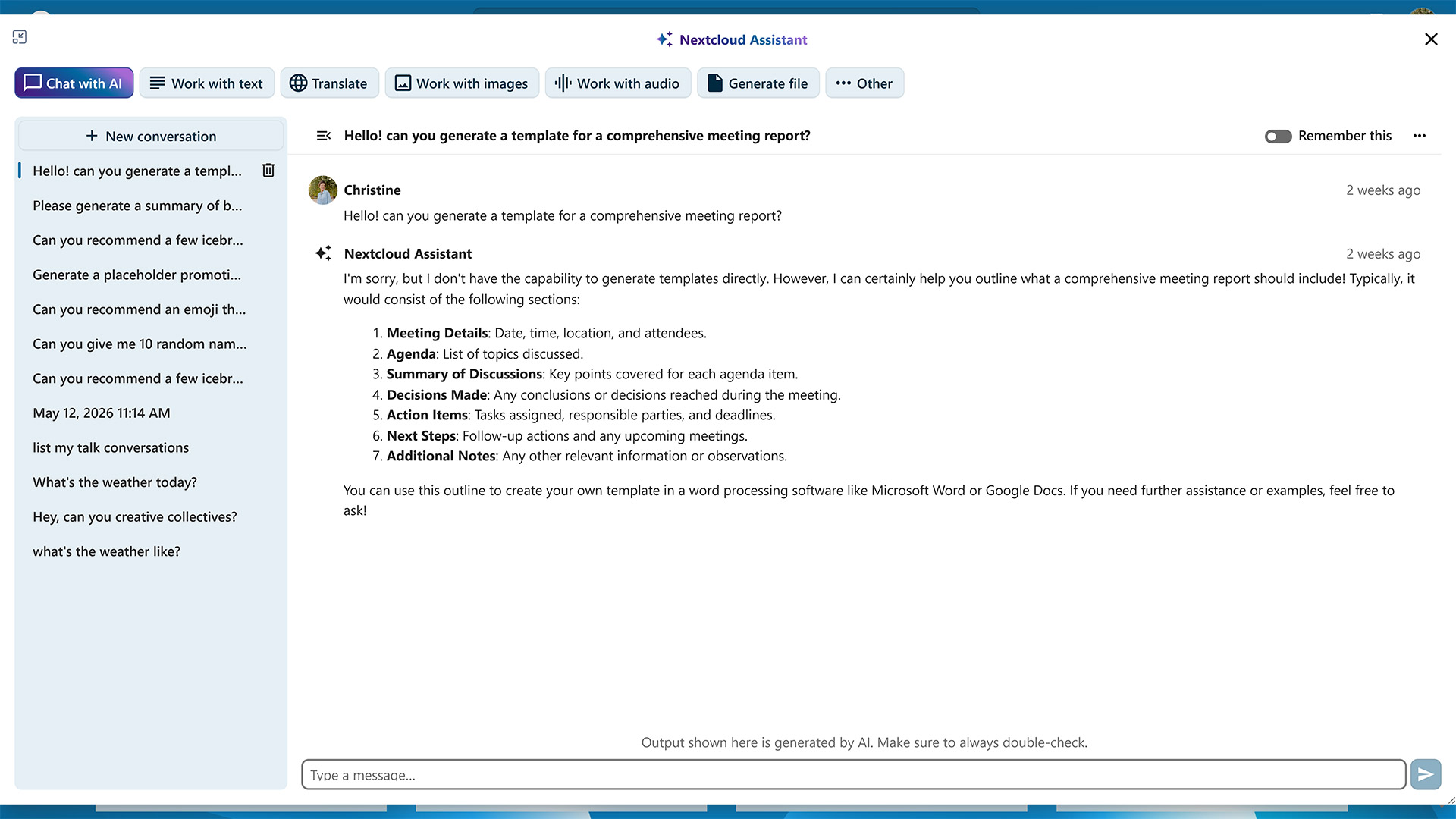The image size is (1456, 819).
Task: Collapse the conversation list sidebar toggle icon
Action: click(x=324, y=136)
